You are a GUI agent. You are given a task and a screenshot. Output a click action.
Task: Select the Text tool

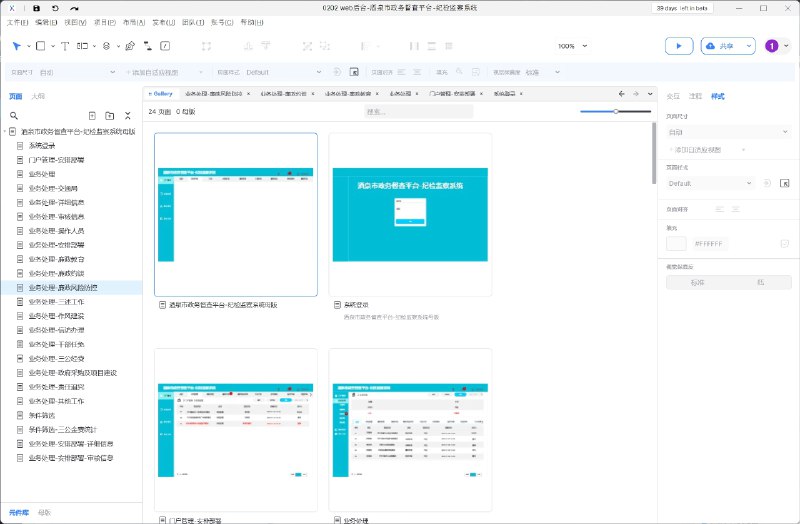point(65,46)
